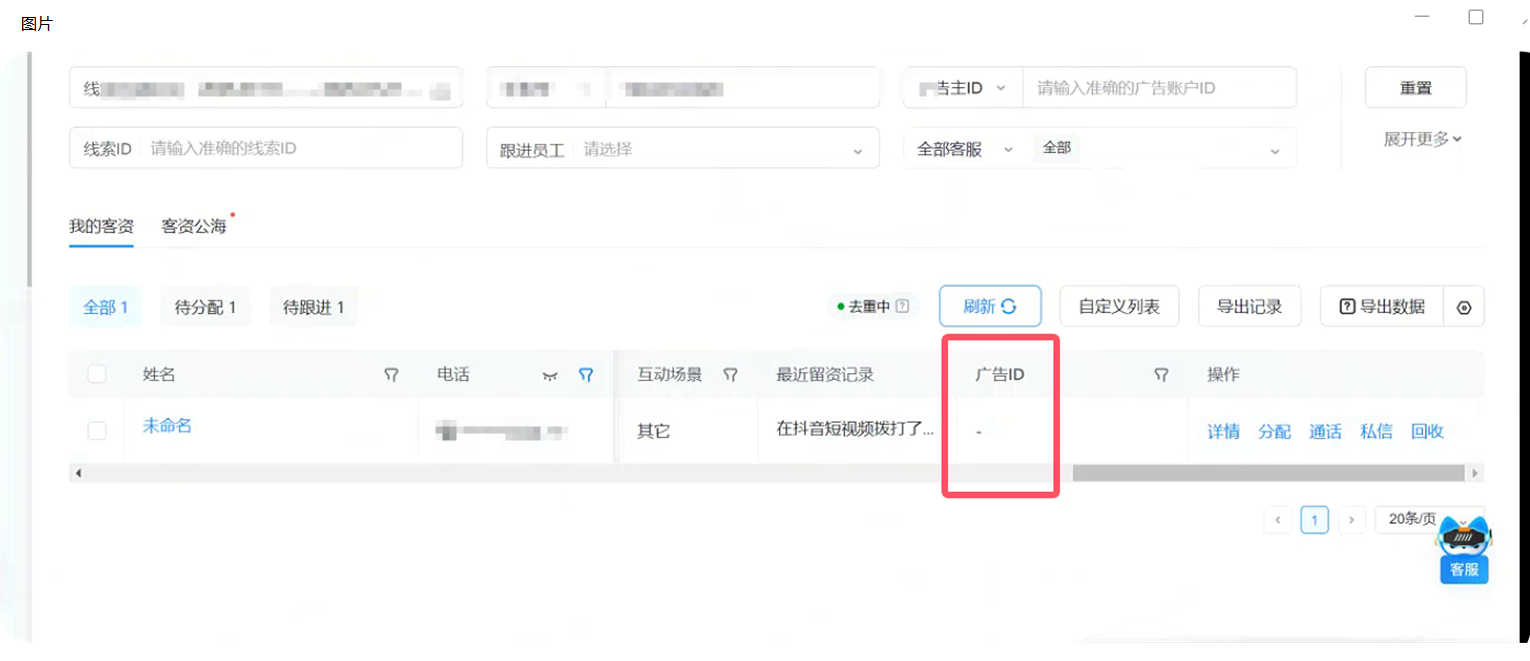Click the settings gear icon beside 导出数据
1530x661 pixels.
(1464, 308)
